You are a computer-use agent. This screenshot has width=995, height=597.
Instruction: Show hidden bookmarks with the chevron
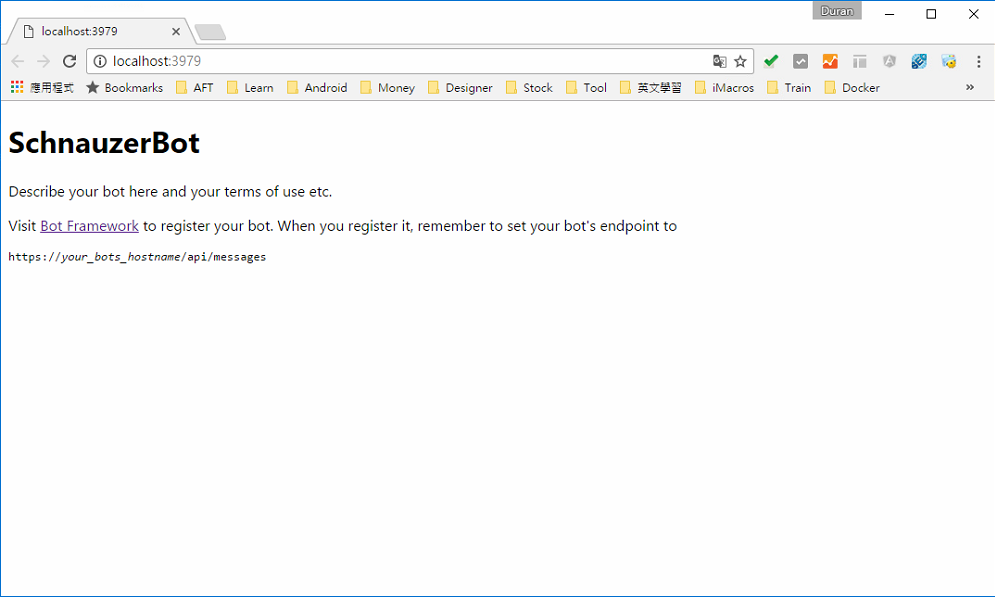[970, 88]
